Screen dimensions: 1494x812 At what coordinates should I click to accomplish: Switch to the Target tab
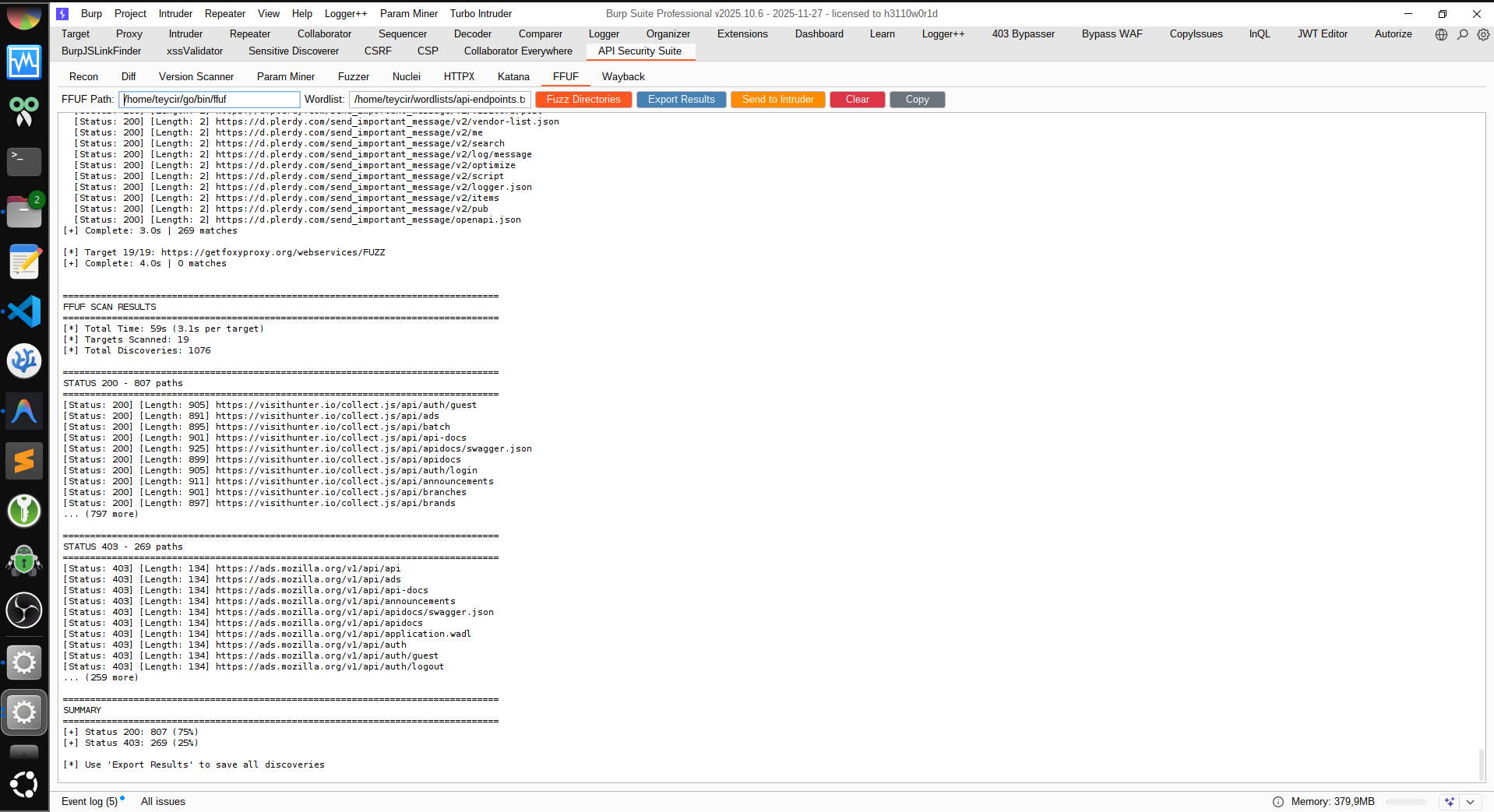click(x=76, y=33)
